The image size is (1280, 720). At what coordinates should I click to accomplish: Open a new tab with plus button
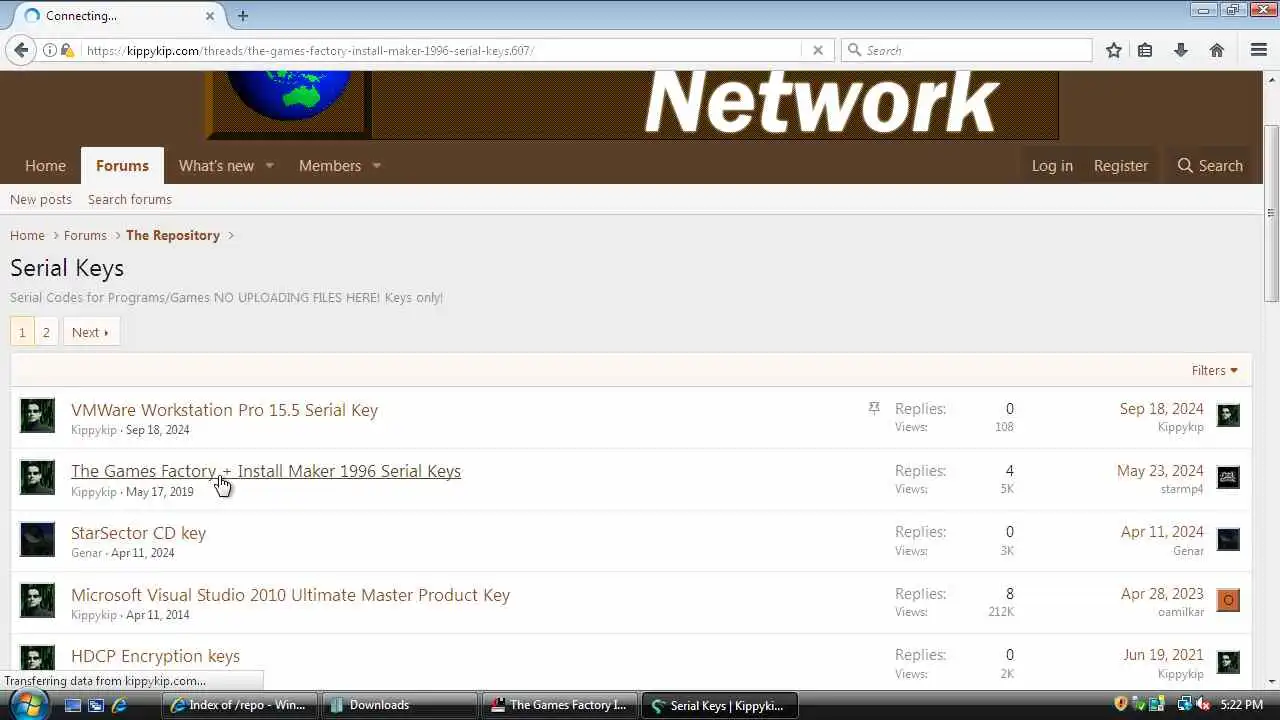click(243, 15)
